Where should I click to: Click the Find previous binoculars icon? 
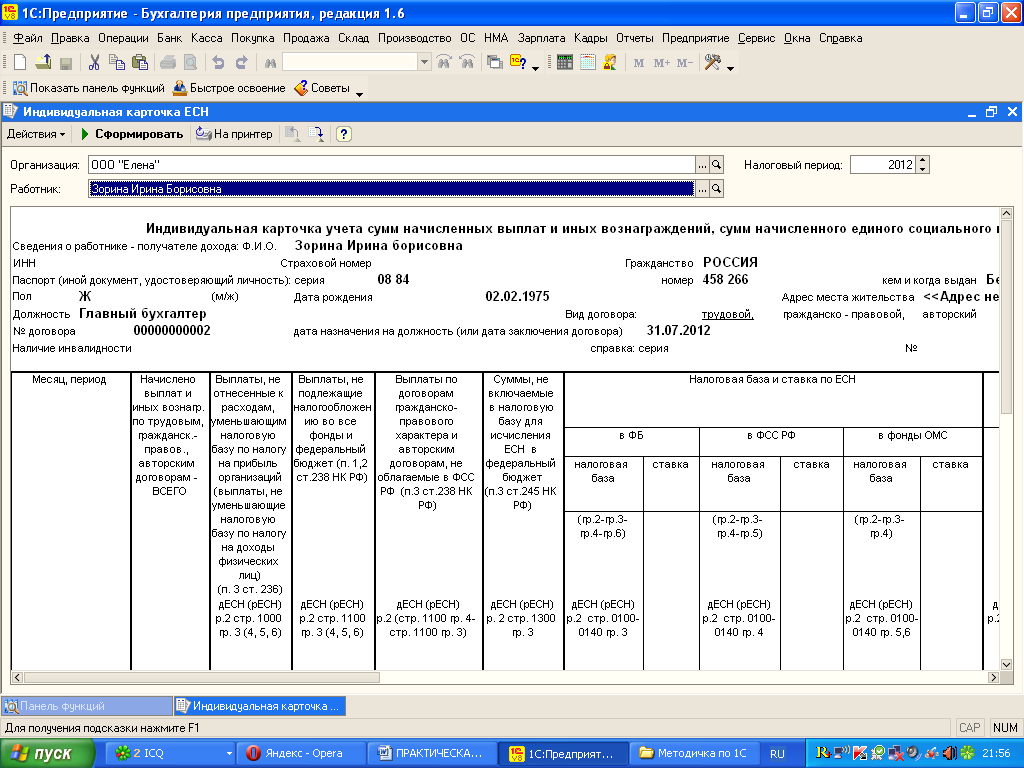pyautogui.click(x=467, y=63)
